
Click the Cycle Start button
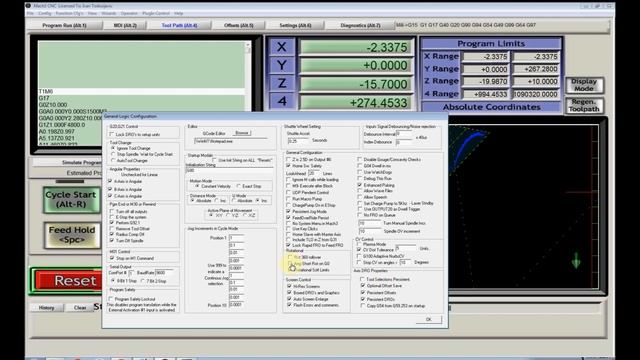tap(71, 200)
